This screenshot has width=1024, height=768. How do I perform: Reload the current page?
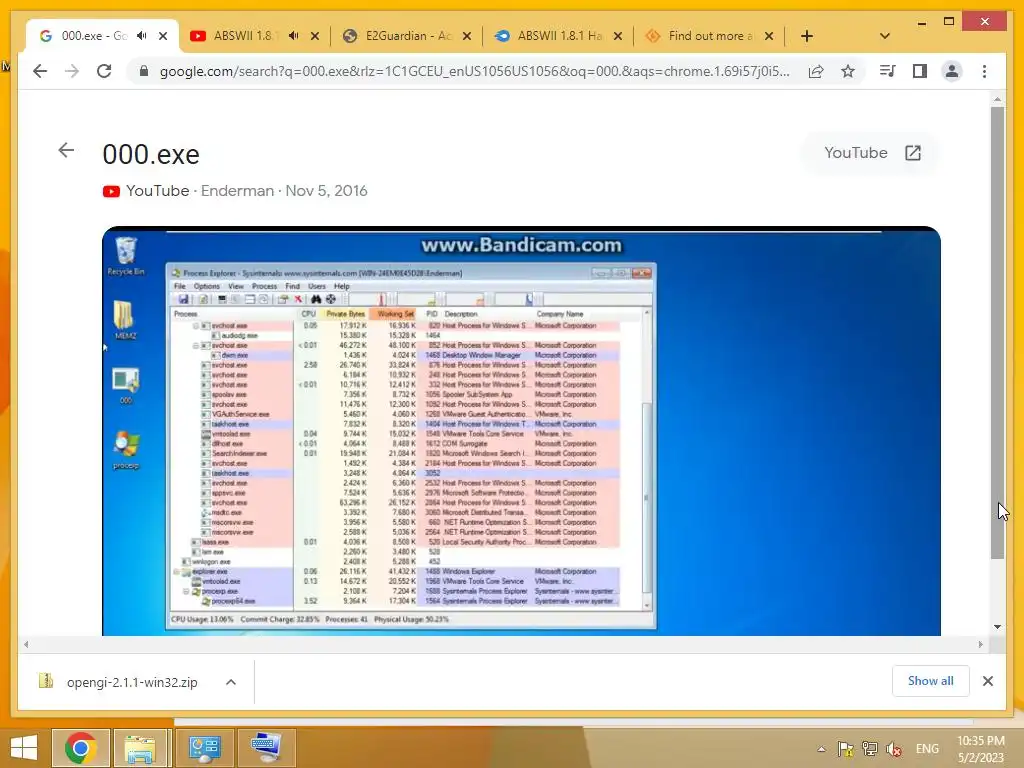pos(104,71)
